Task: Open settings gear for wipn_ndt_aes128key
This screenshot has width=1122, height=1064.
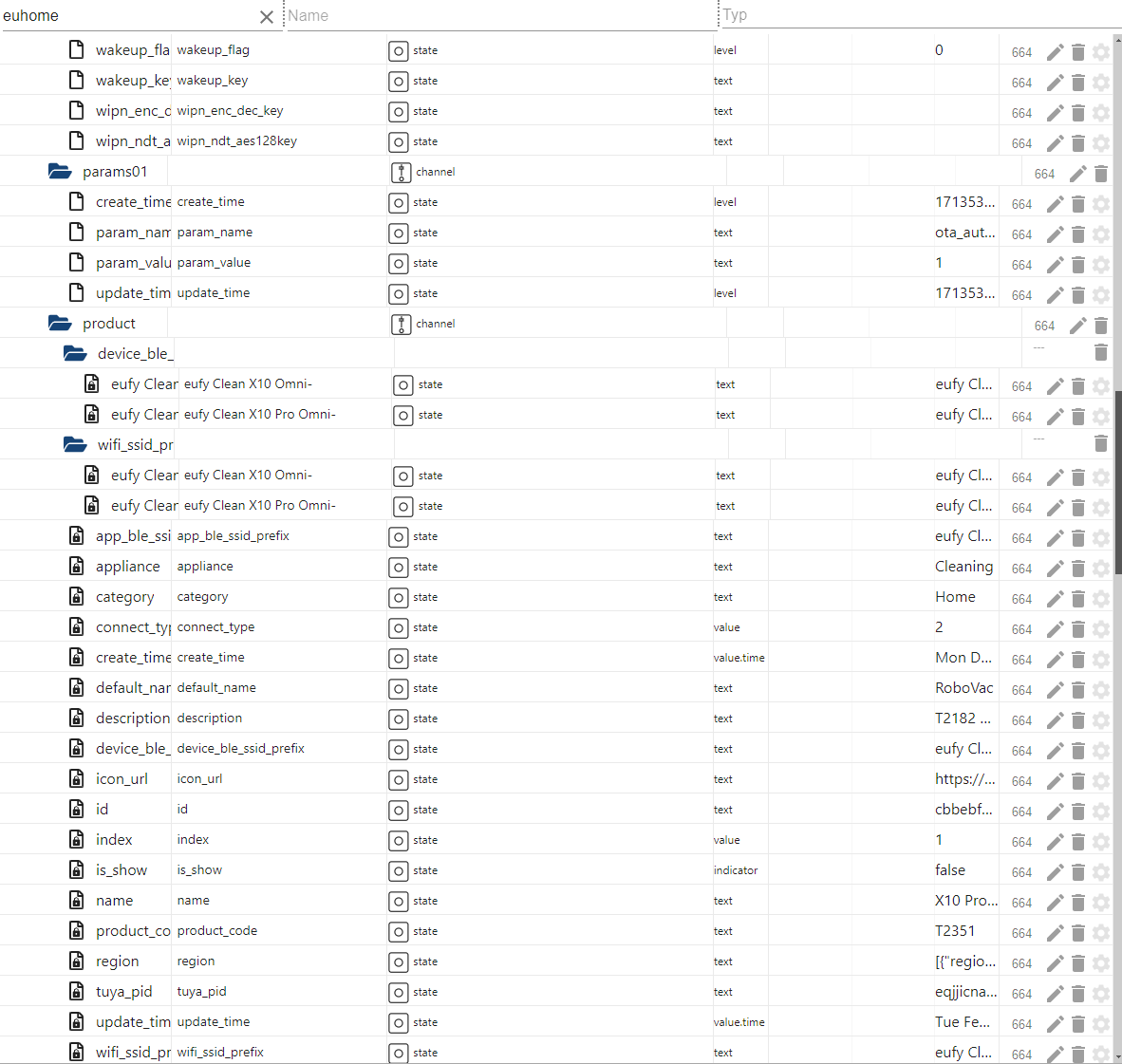Action: (1101, 144)
